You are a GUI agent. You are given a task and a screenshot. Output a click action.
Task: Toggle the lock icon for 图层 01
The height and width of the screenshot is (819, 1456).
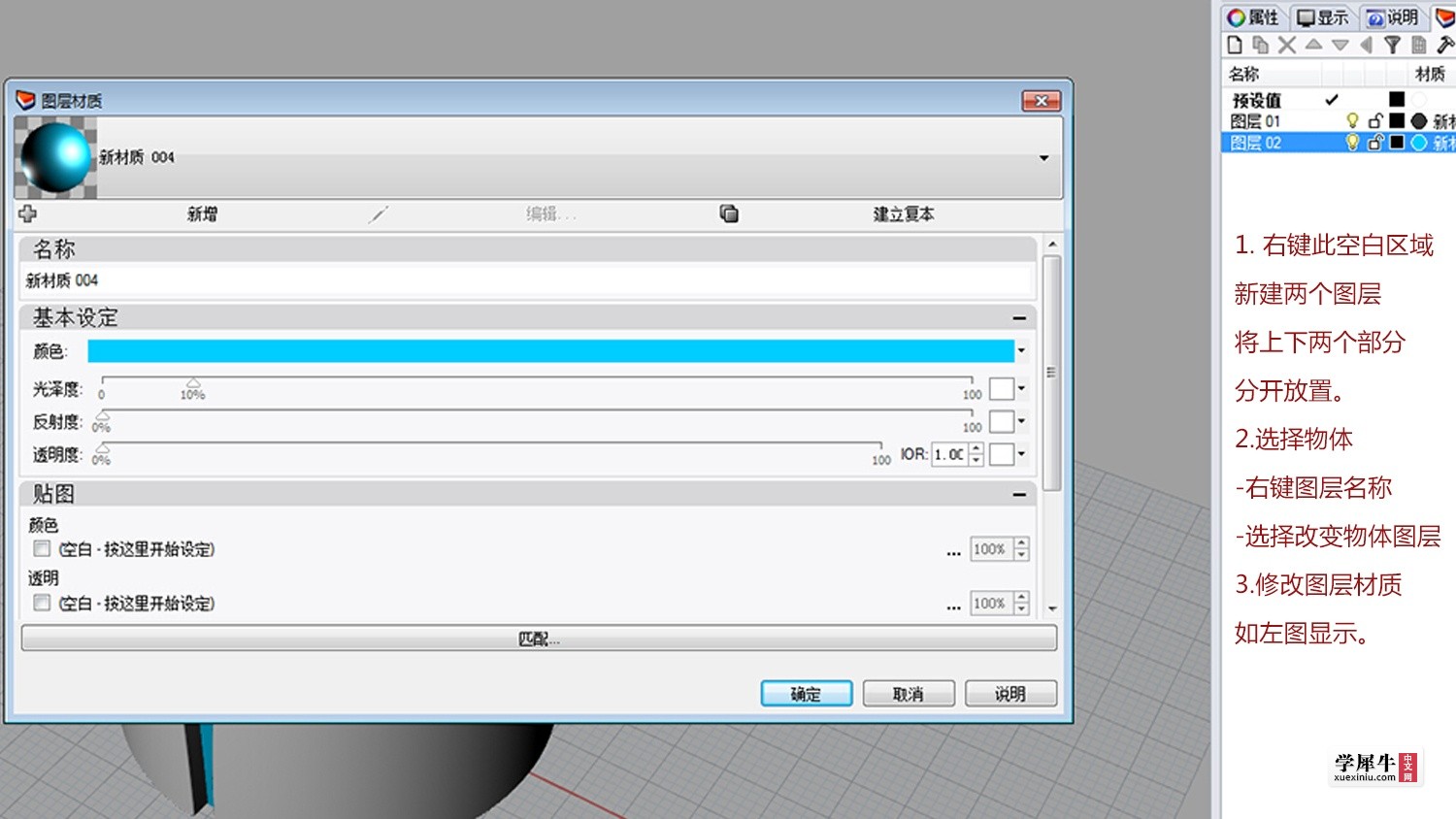tap(1375, 120)
